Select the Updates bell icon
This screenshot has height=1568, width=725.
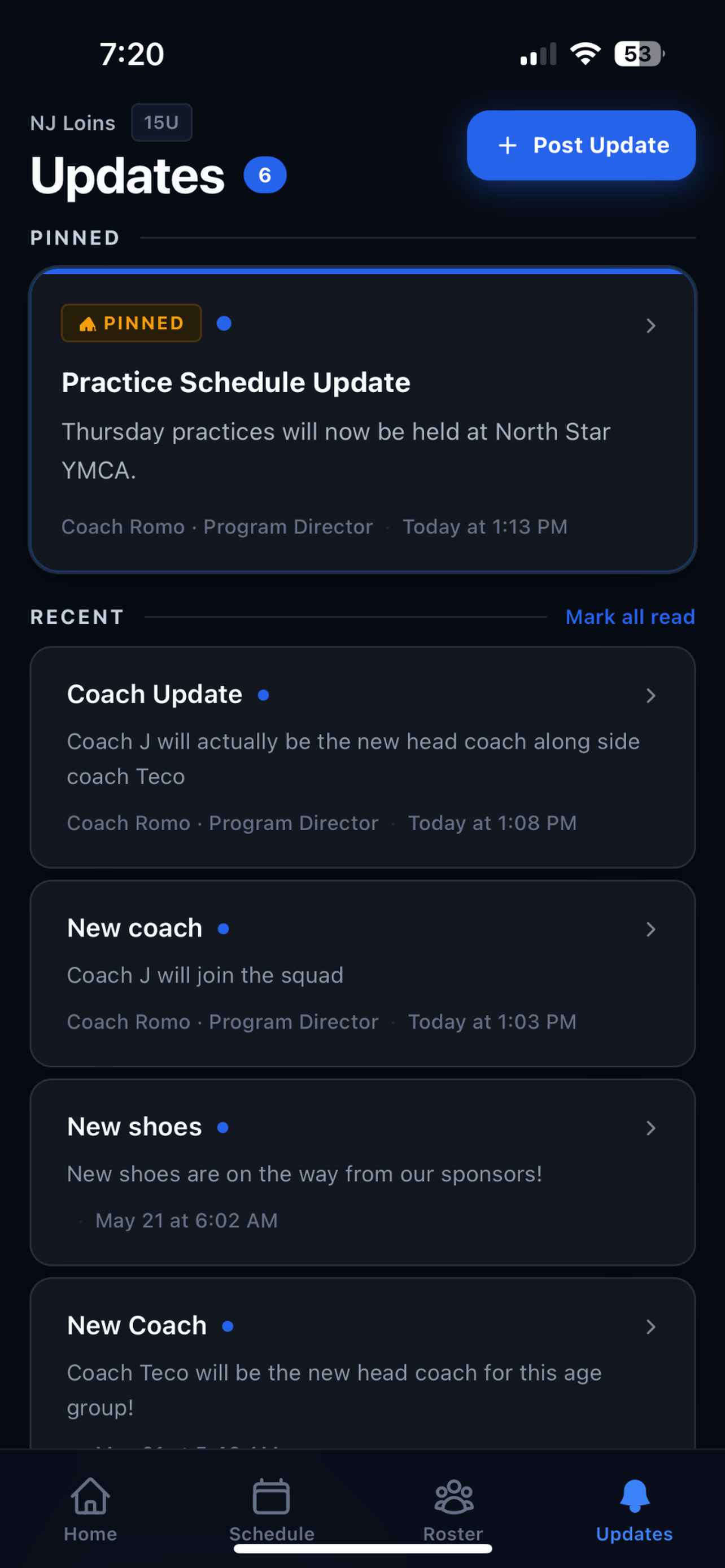tap(634, 1496)
